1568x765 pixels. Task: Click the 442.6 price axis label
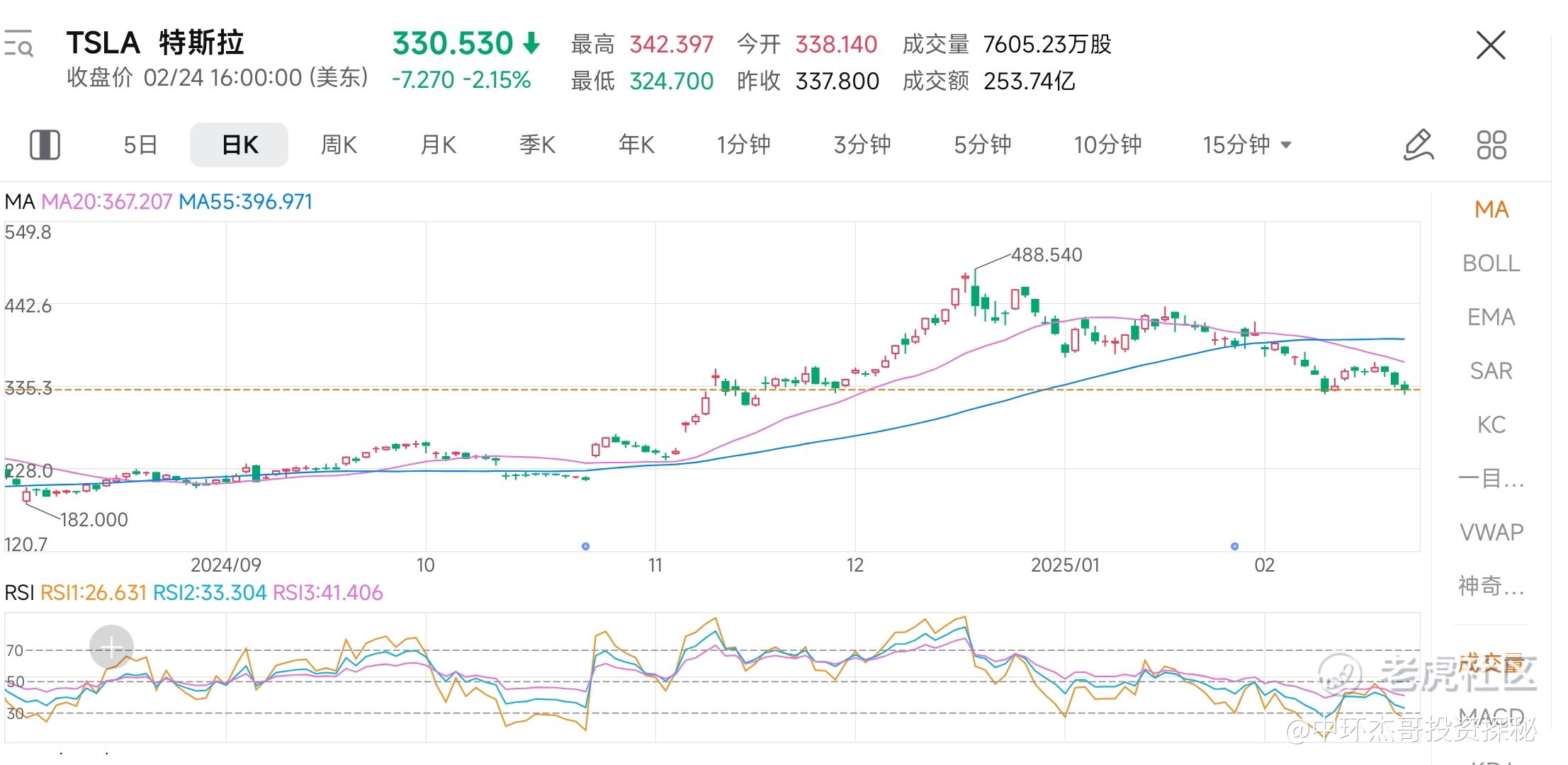point(28,306)
